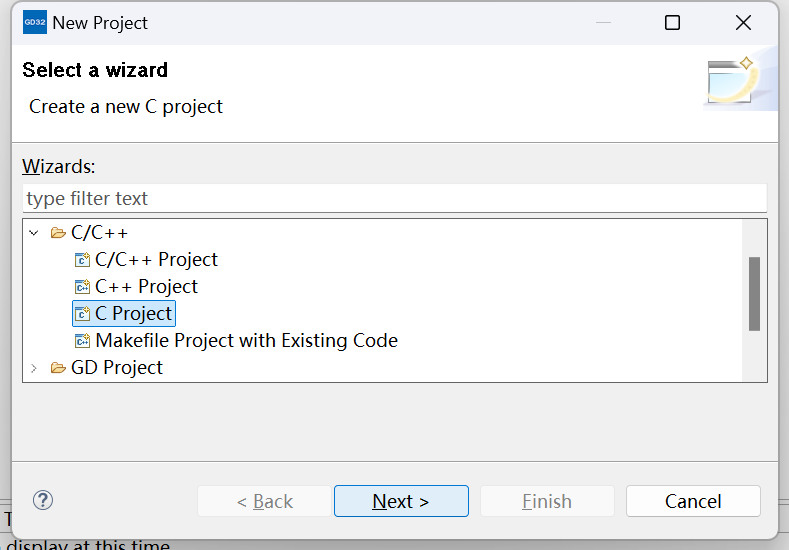Select the C++ Project wizard entry
This screenshot has height=550, width=789.
point(146,287)
